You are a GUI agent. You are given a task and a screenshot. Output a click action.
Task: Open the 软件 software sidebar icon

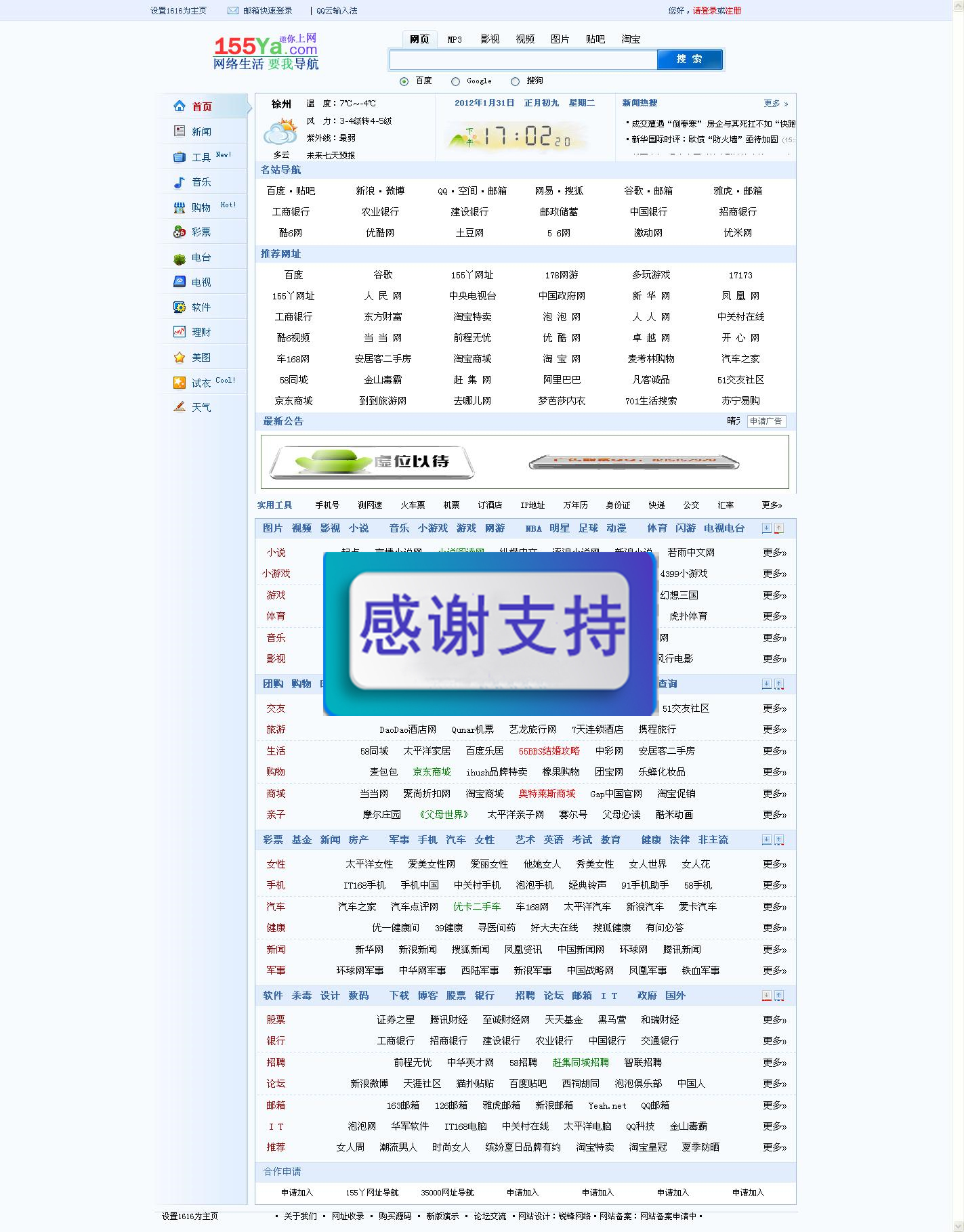tap(180, 307)
